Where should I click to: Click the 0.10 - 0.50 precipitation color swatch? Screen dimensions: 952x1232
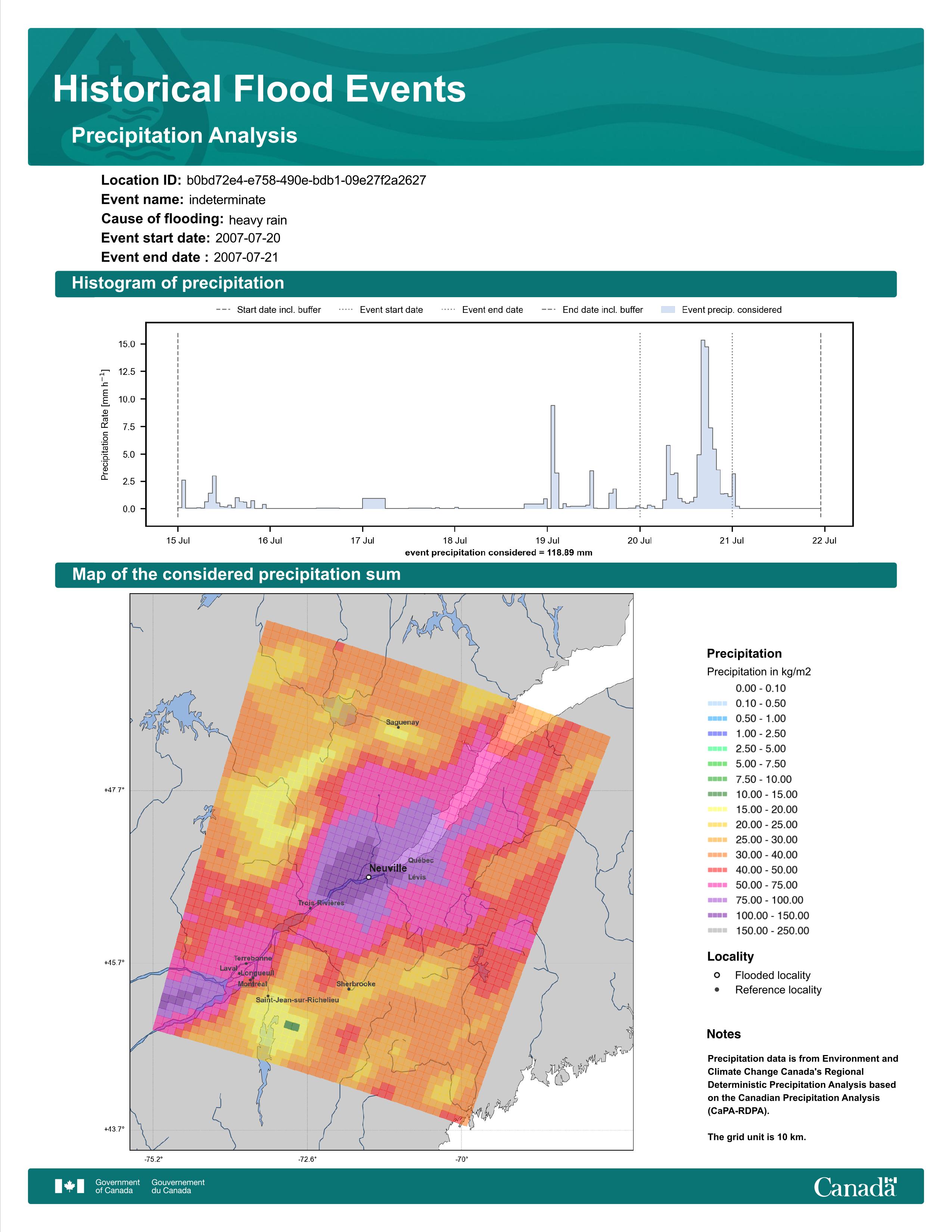[x=717, y=703]
